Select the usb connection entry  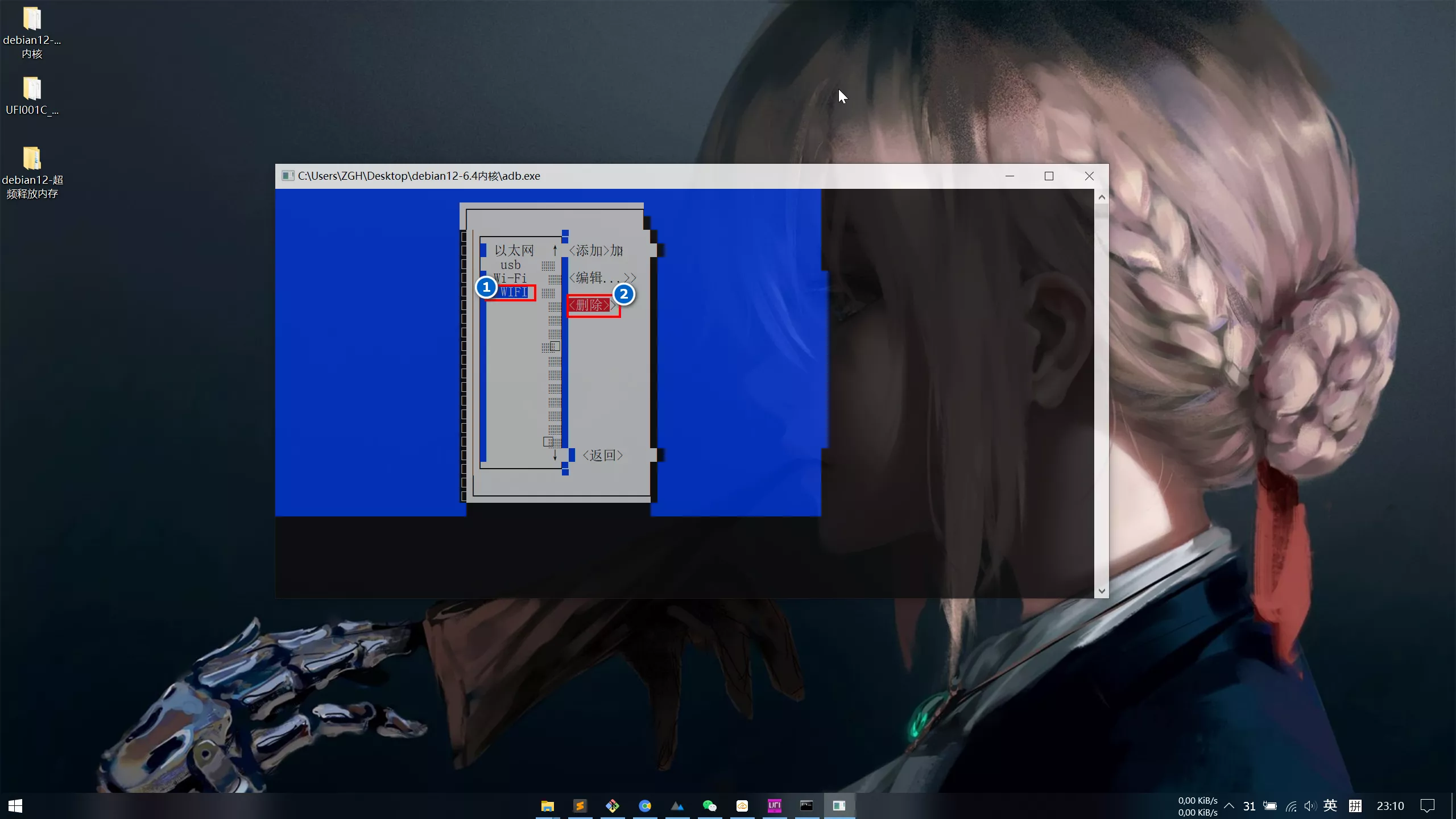point(510,265)
